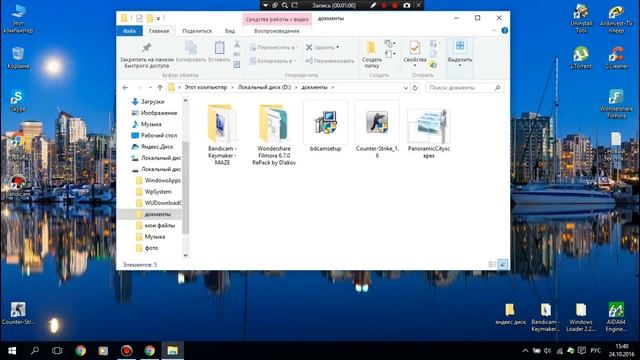Open the Файл tab
Image resolution: width=640 pixels, height=360 pixels.
click(x=129, y=31)
